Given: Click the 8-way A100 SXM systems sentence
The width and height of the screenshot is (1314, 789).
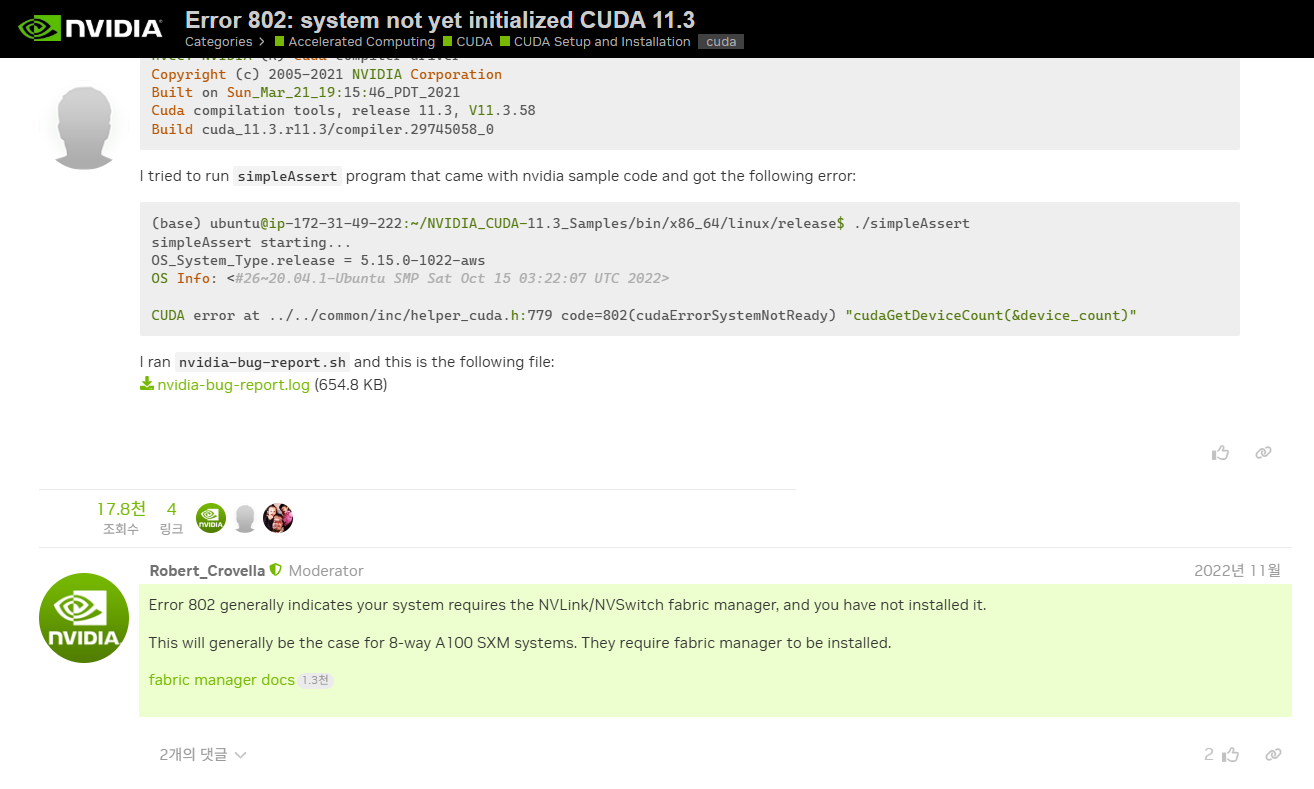Looking at the screenshot, I should [x=519, y=643].
